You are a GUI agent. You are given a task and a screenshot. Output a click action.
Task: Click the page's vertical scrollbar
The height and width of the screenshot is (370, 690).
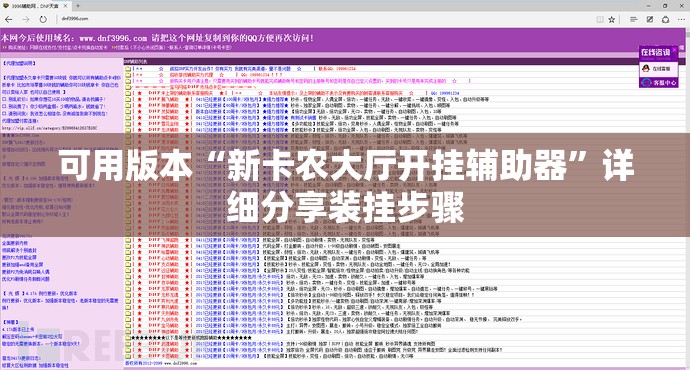(687, 198)
